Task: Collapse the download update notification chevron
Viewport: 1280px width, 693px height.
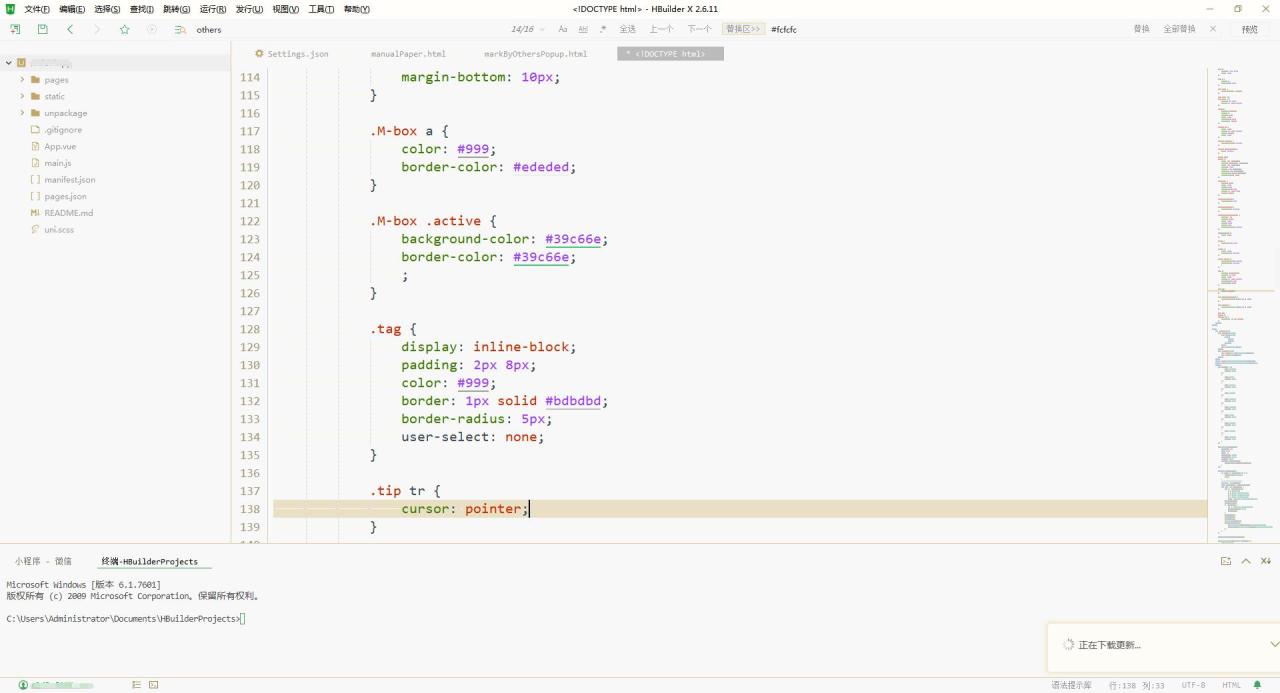Action: (x=1273, y=644)
